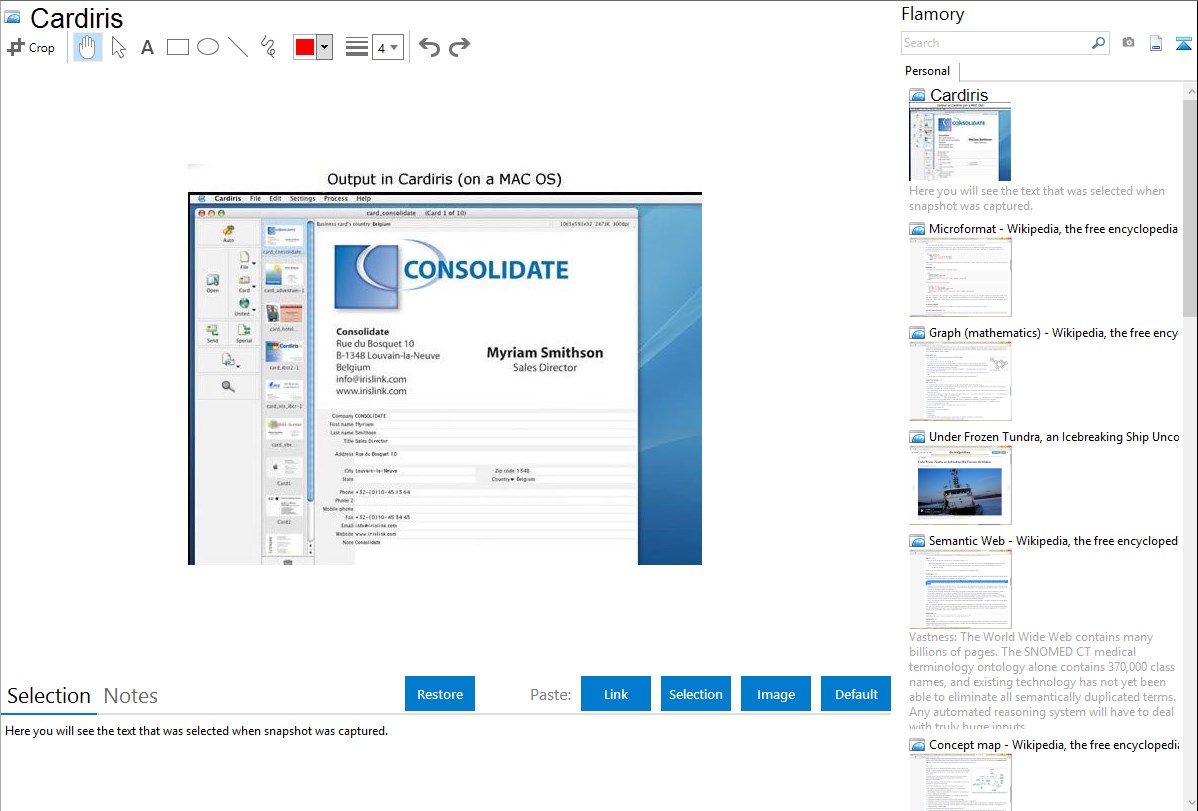Switch to the Selection tab
Screen dimensions: 1198x811
tap(49, 696)
